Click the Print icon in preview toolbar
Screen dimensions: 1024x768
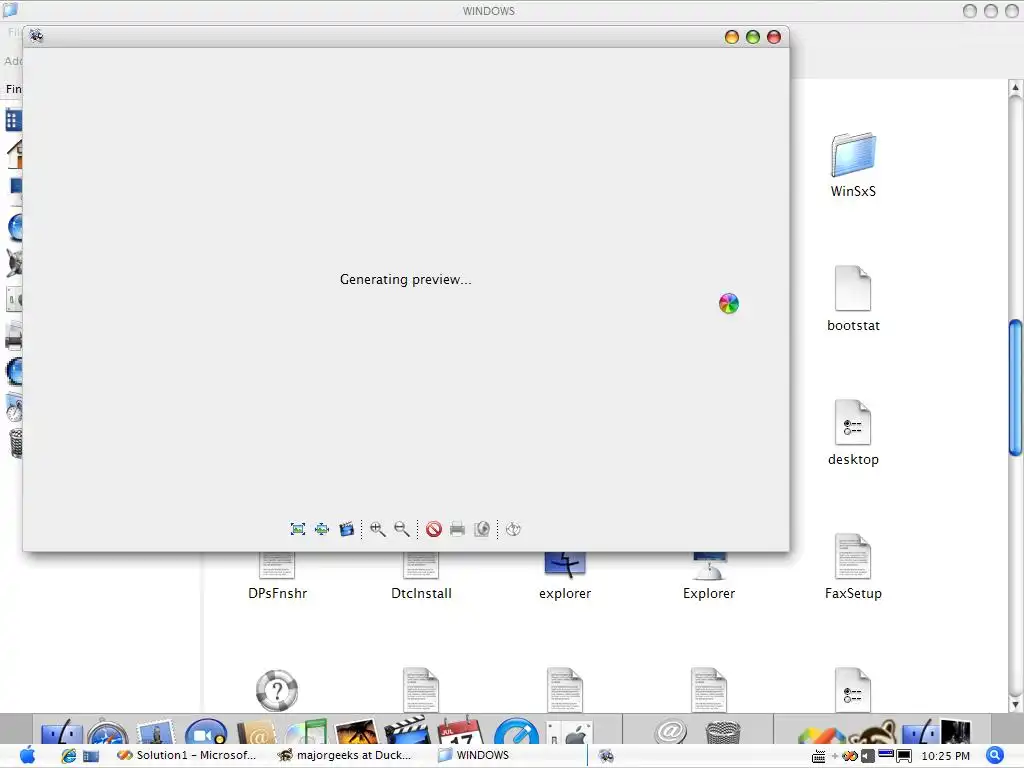point(457,529)
